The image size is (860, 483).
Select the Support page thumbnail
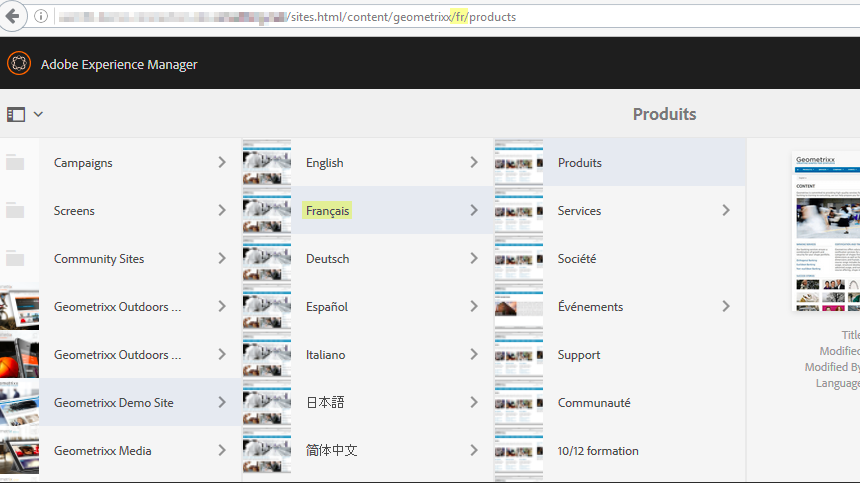[x=519, y=354]
